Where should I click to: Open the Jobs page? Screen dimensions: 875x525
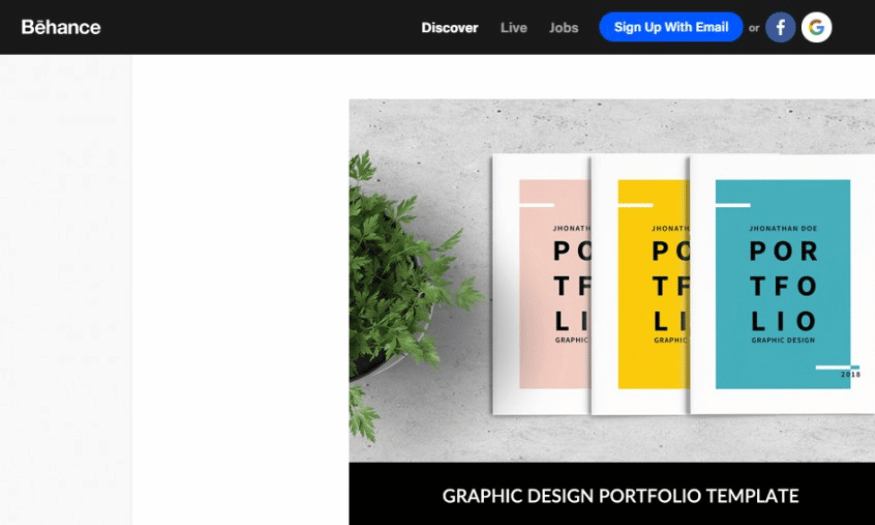point(564,27)
